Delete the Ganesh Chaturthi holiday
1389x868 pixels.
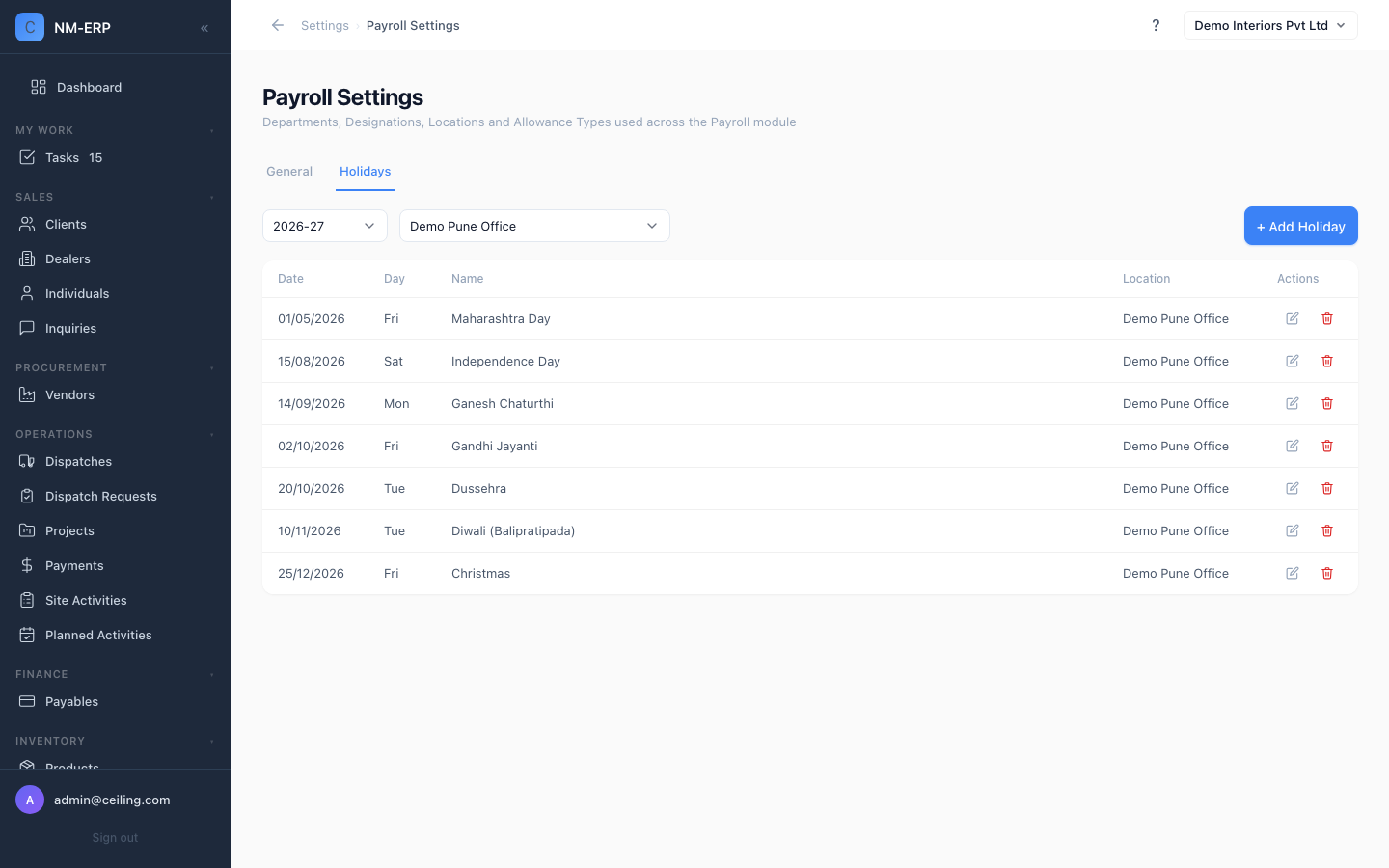[x=1327, y=403]
